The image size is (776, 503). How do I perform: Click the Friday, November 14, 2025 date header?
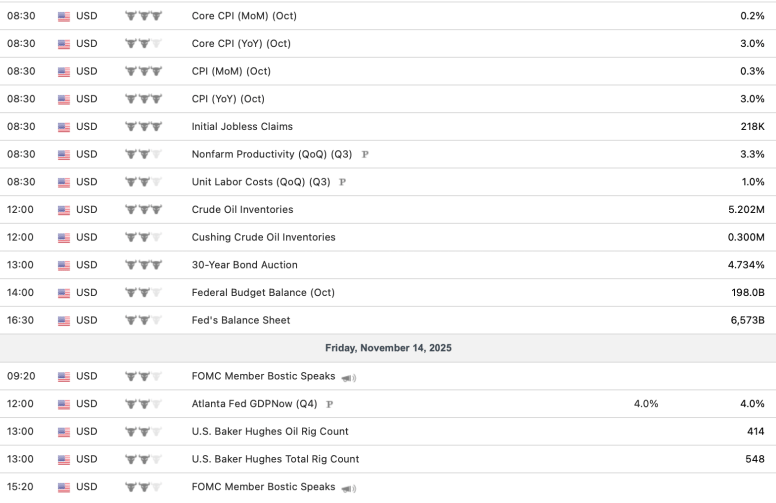click(388, 348)
